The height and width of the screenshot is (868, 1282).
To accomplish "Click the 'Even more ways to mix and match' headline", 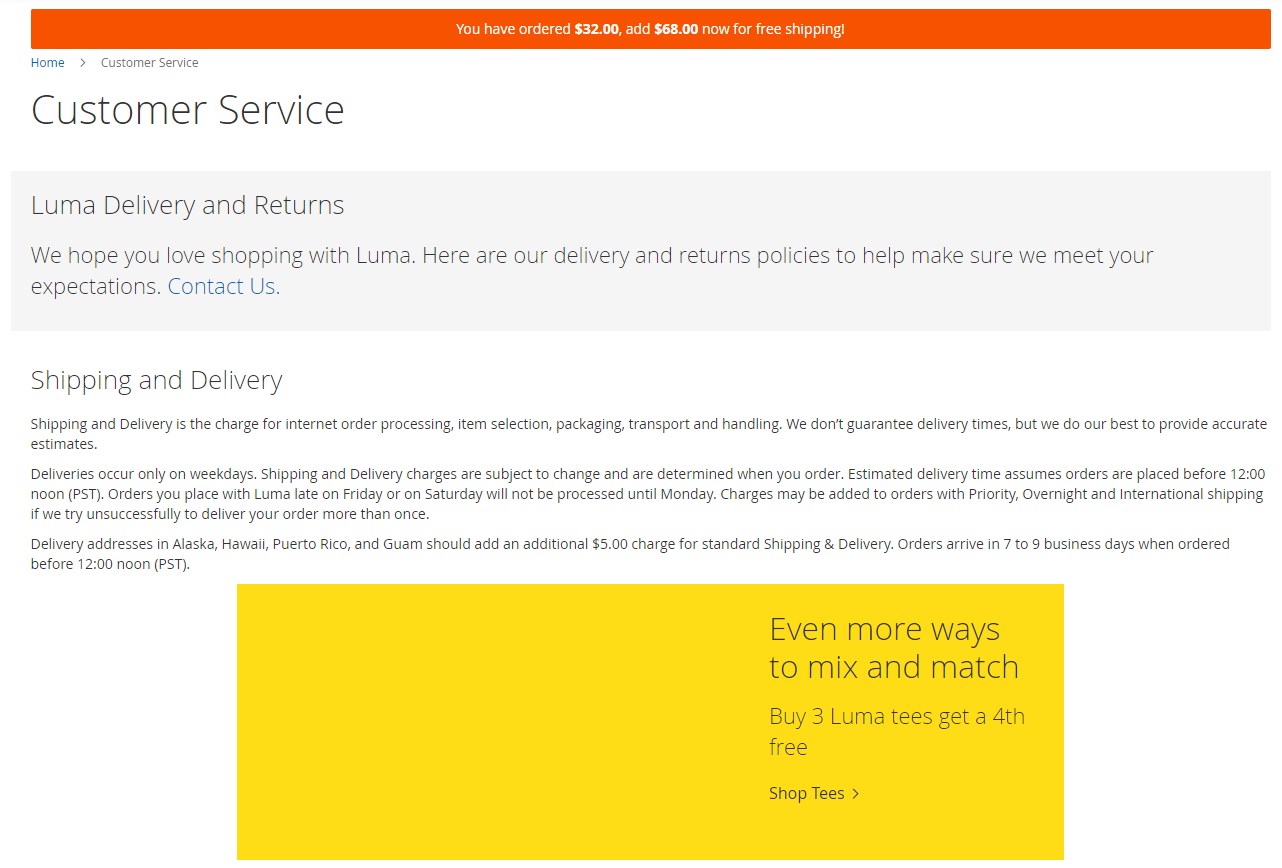I will coord(893,648).
